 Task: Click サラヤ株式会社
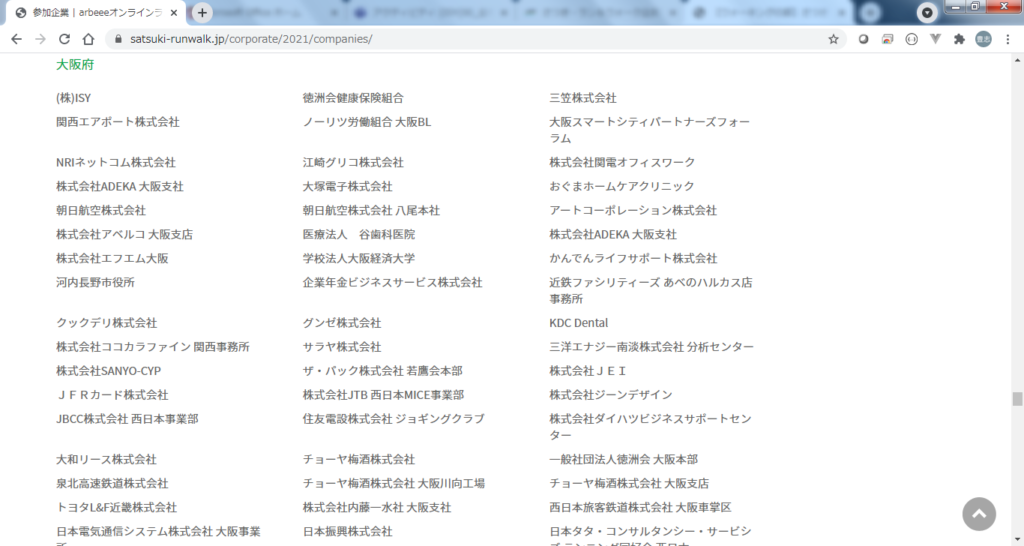click(342, 347)
